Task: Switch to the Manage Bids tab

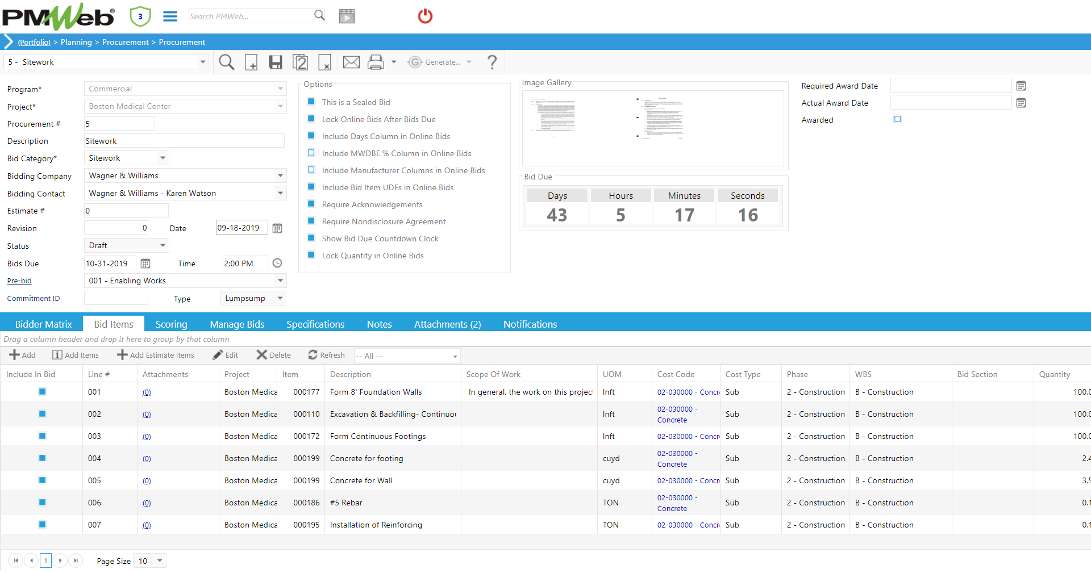Action: point(237,324)
